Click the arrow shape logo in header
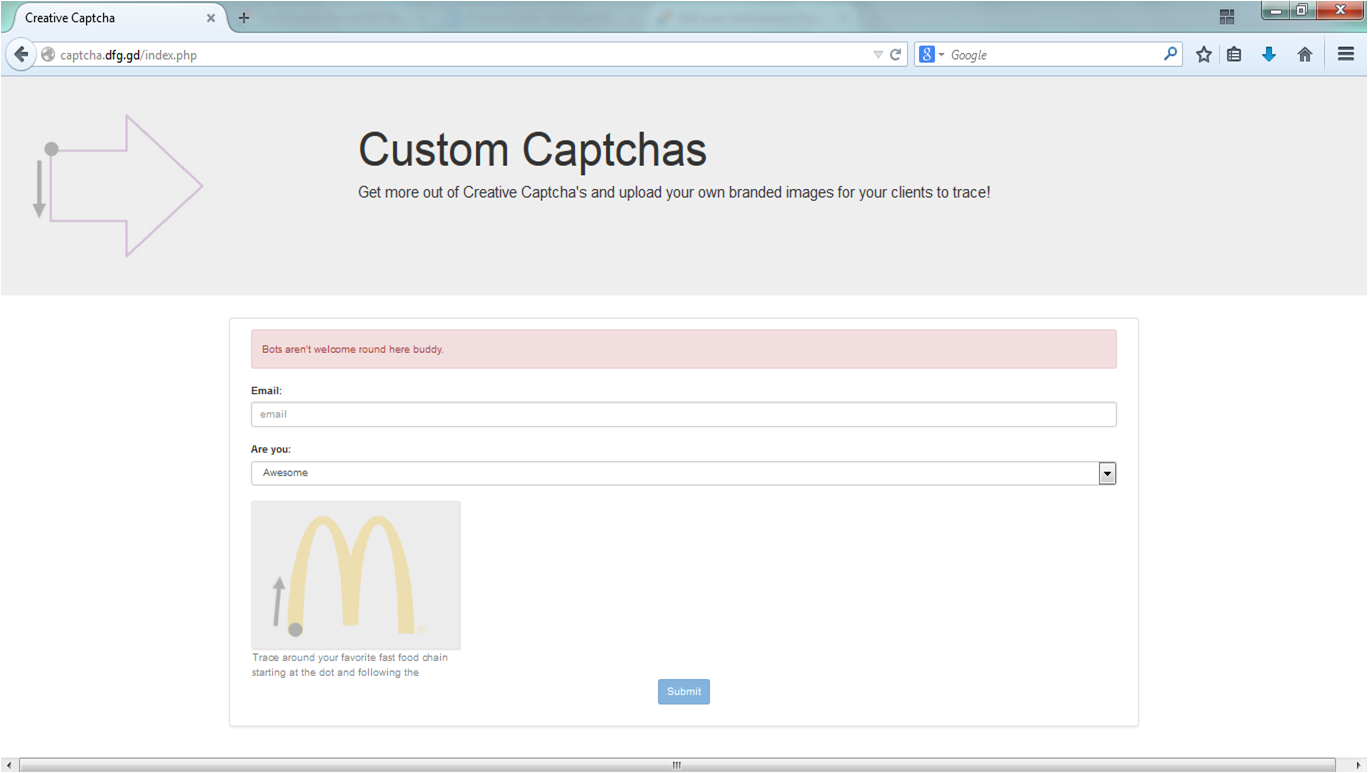This screenshot has width=1368, height=773. [117, 186]
